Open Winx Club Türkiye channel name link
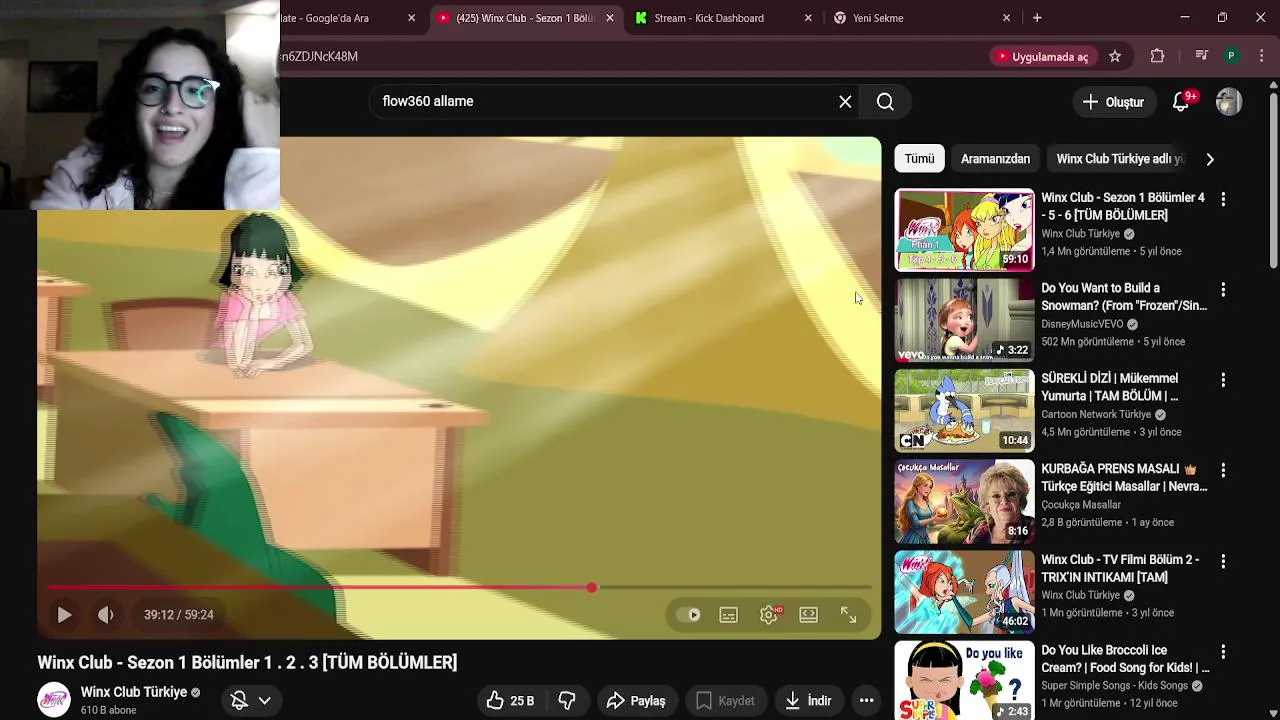The height and width of the screenshot is (720, 1280). (x=134, y=692)
